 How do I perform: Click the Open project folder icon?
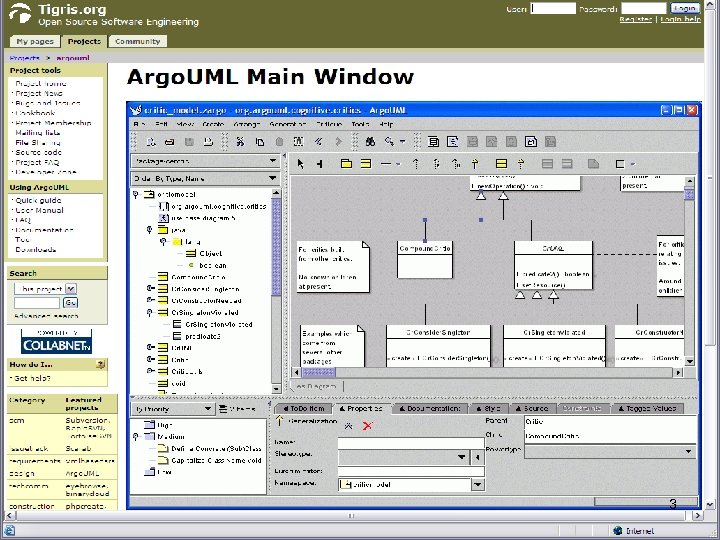tap(169, 142)
